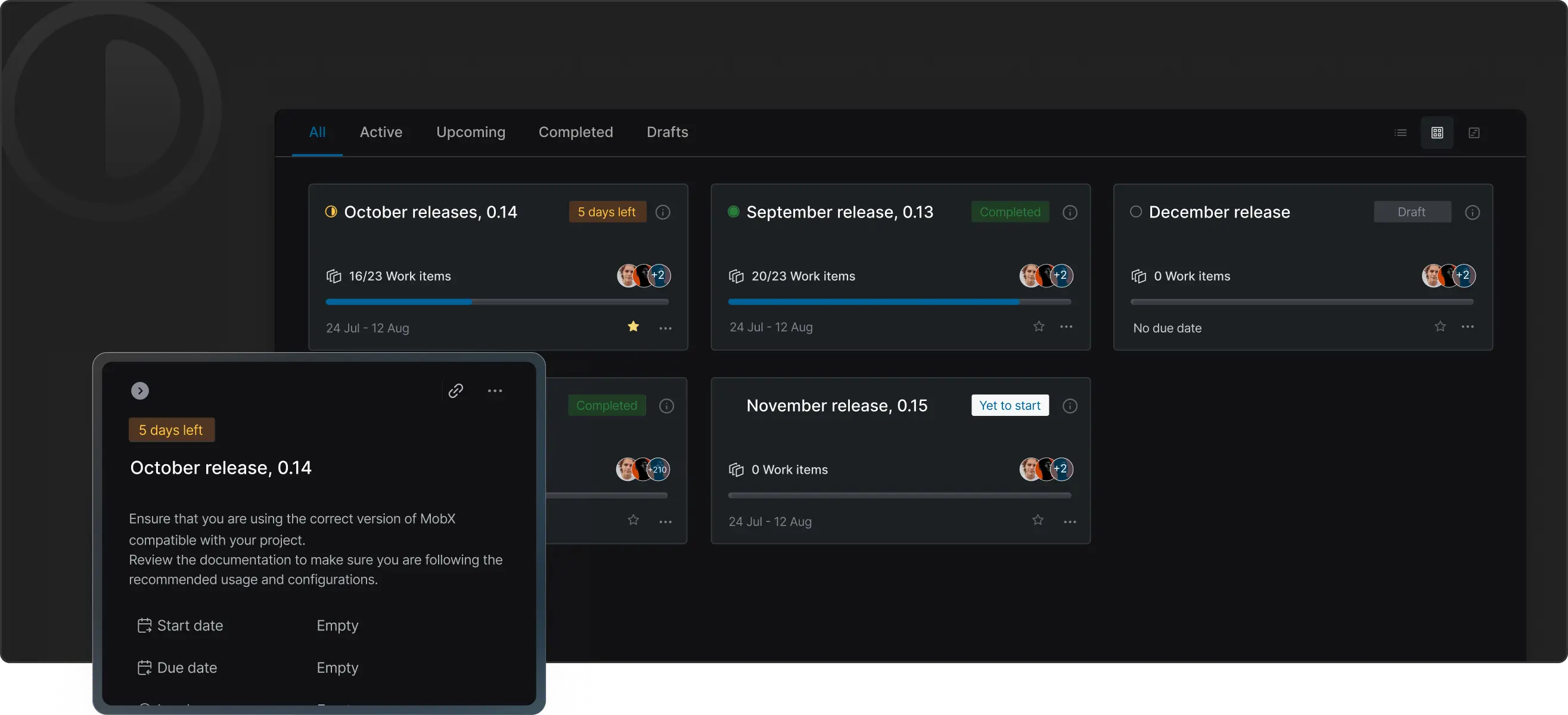Open more options on December release card
1568x715 pixels.
point(1467,327)
